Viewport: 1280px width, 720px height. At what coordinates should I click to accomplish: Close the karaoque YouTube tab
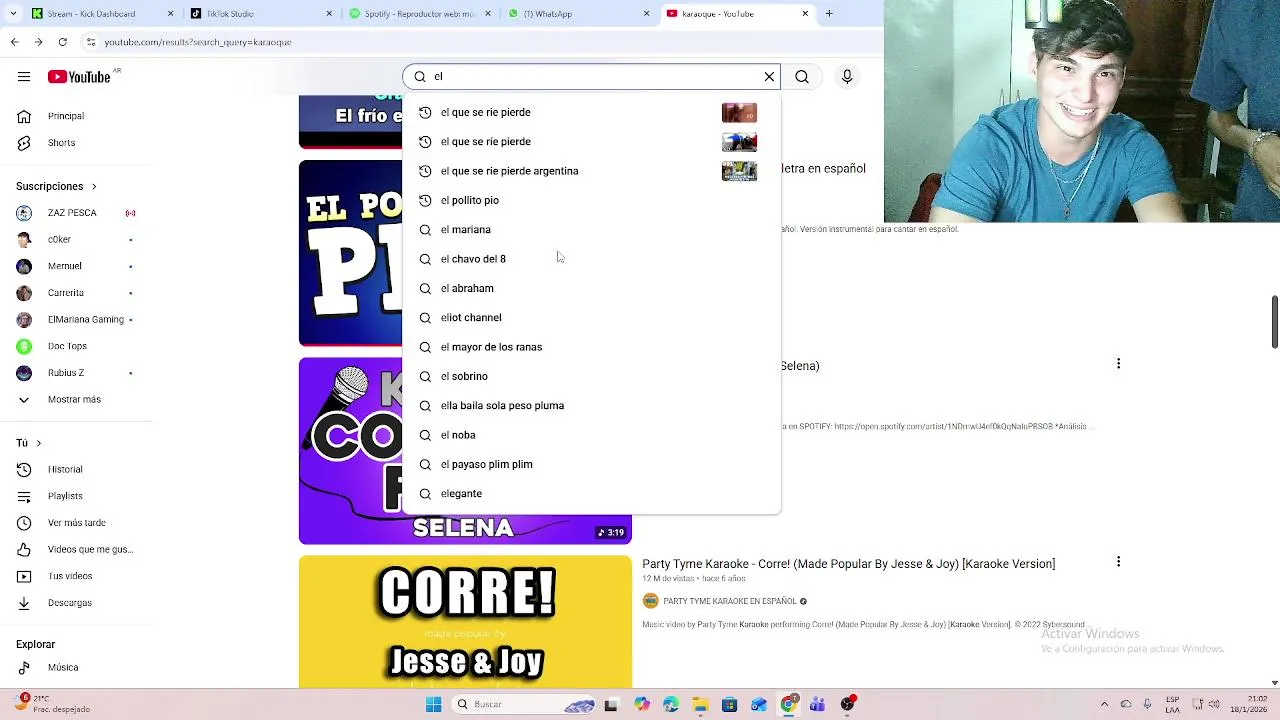pos(805,14)
